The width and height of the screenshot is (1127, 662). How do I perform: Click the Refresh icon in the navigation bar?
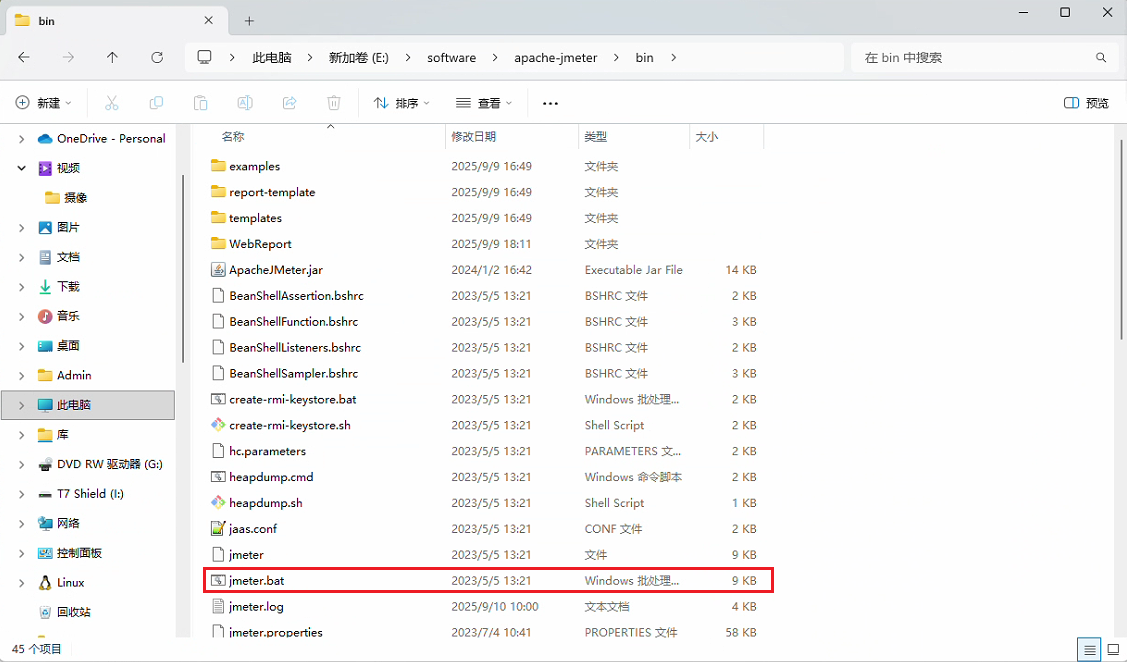click(157, 57)
